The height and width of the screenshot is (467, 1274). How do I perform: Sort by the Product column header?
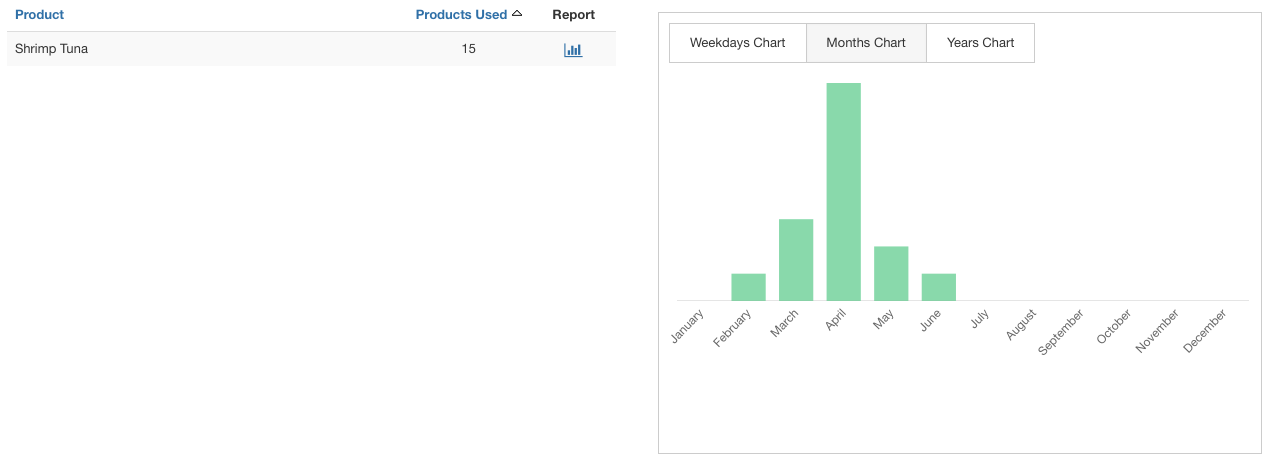coord(40,15)
